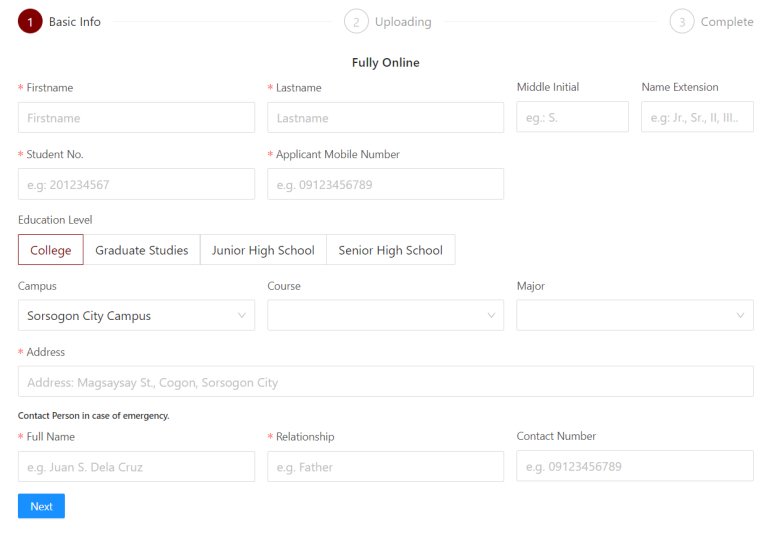This screenshot has height=535, width=768.
Task: Click the step 1 Basic Info circle icon
Action: click(30, 21)
